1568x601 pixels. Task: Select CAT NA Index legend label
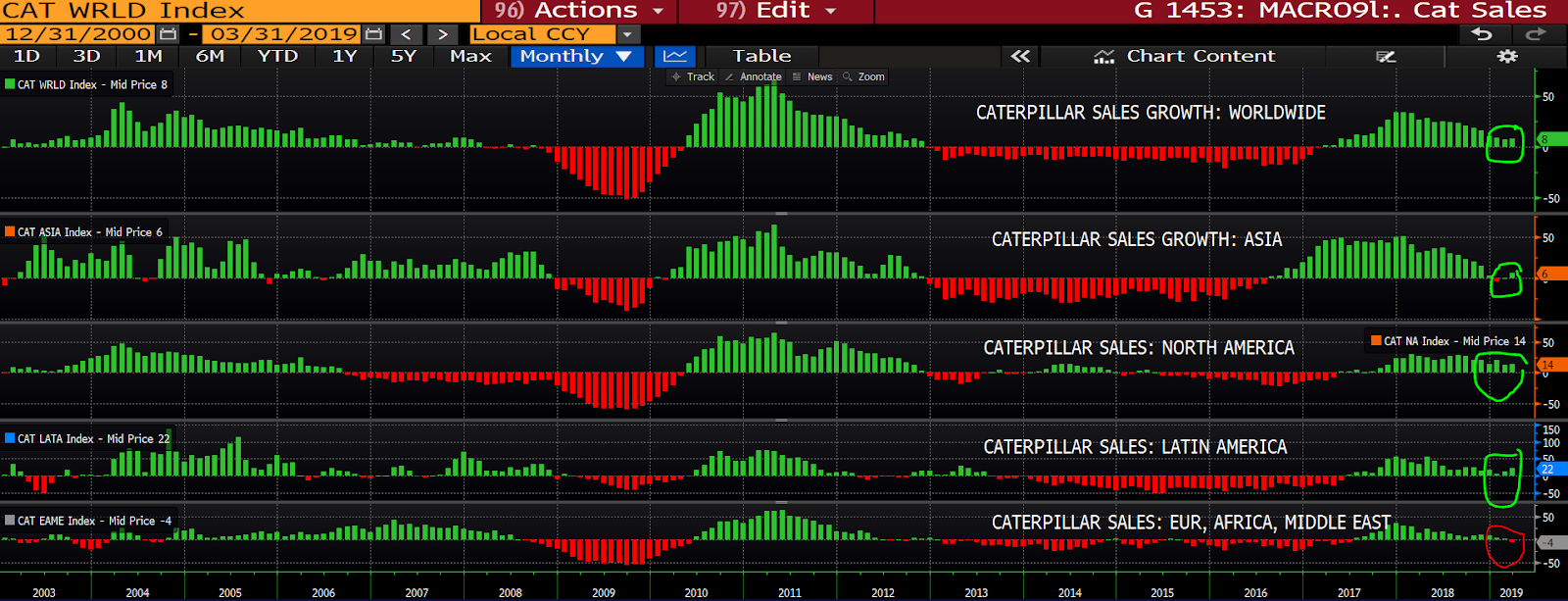click(1454, 341)
